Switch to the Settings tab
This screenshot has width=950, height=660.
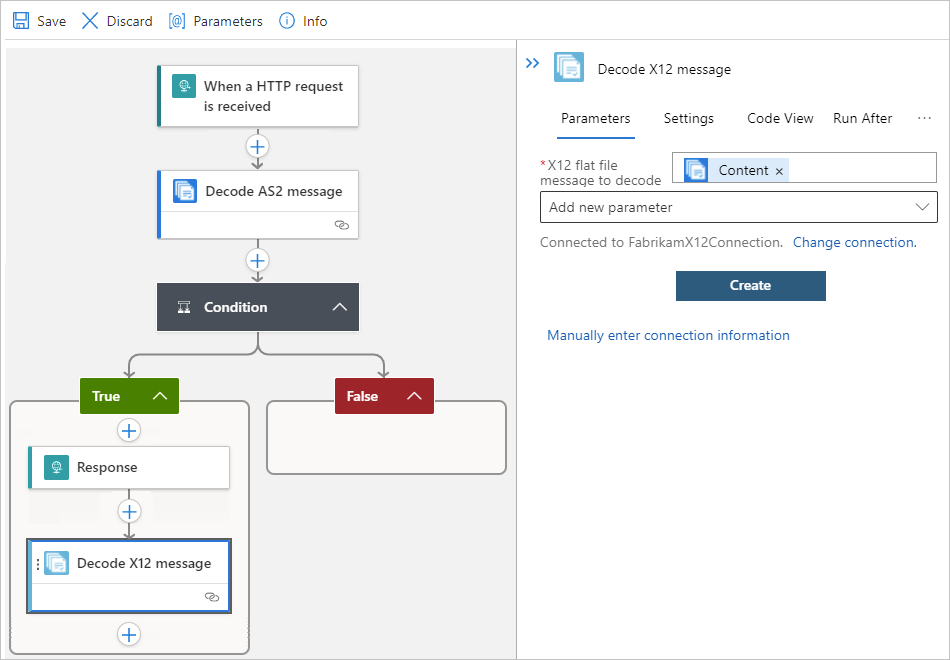(x=688, y=118)
